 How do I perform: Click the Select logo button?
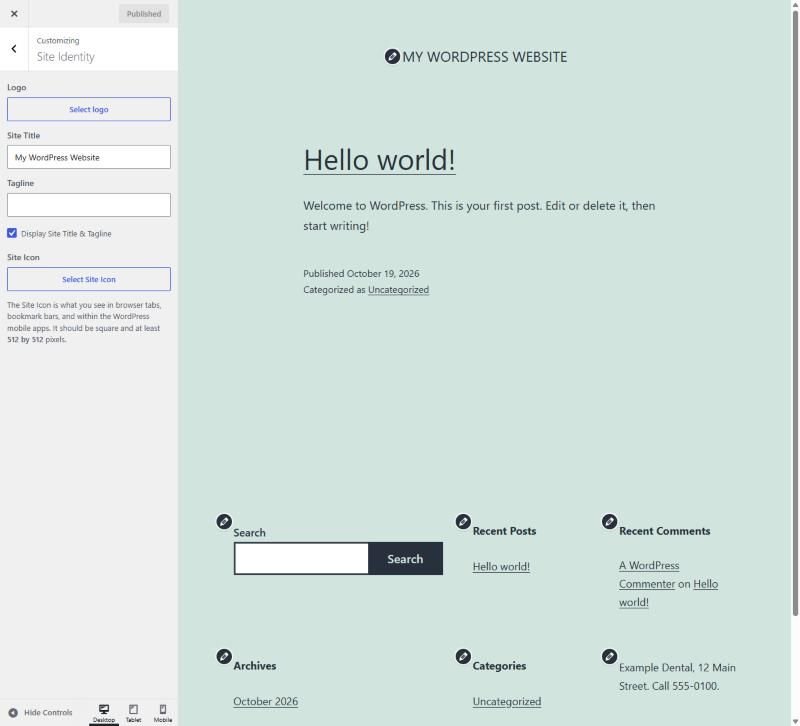[89, 109]
